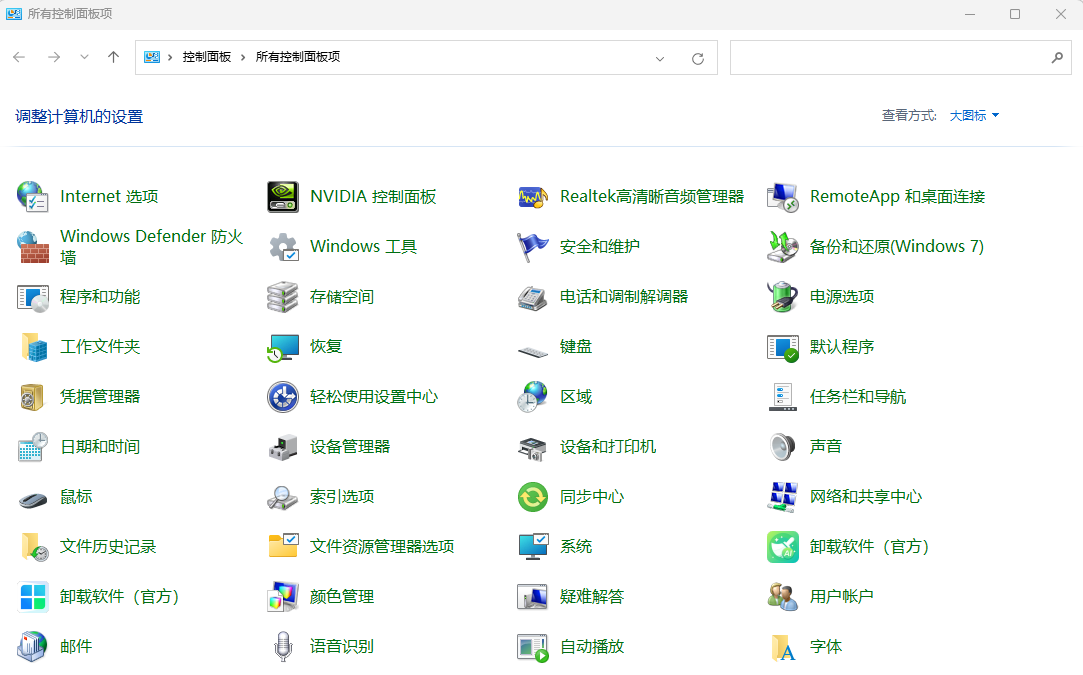Image resolution: width=1083 pixels, height=675 pixels.
Task: Expand the address bar history dropdown
Action: coord(660,59)
